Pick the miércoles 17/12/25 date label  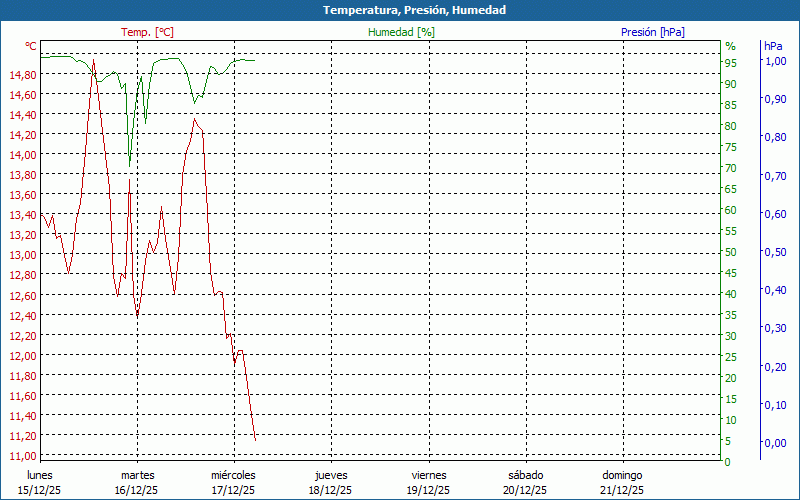coord(233,482)
